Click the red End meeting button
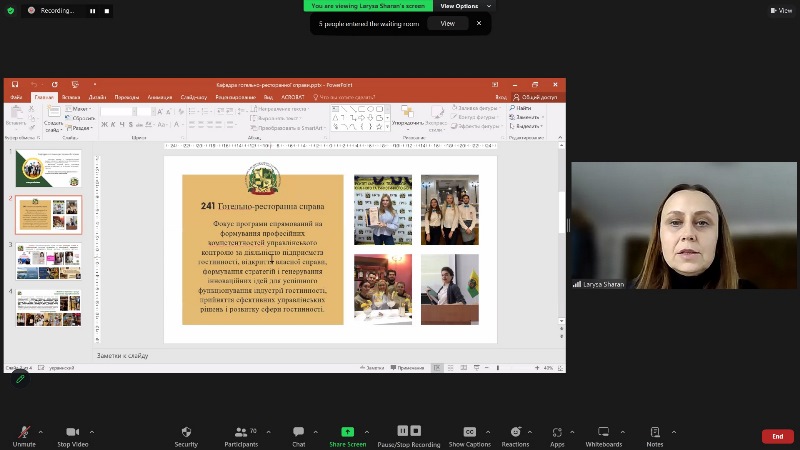Image resolution: width=800 pixels, height=450 pixels. coord(777,436)
